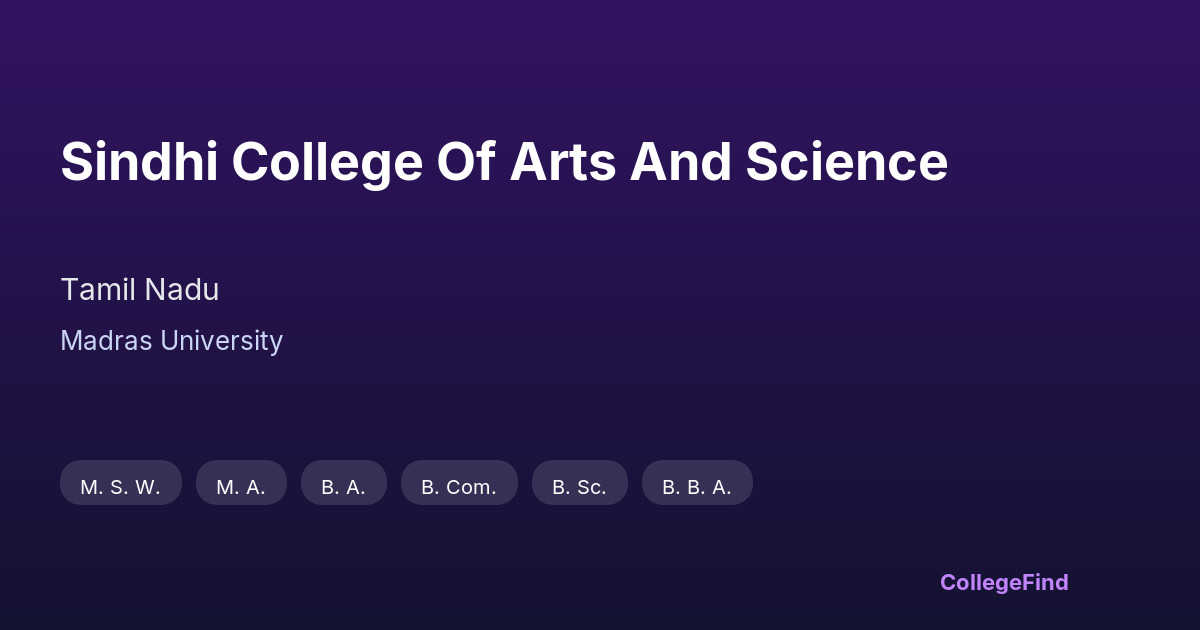1200x630 pixels.
Task: Click the word 'Tamil' in the state line
Action: [98, 290]
